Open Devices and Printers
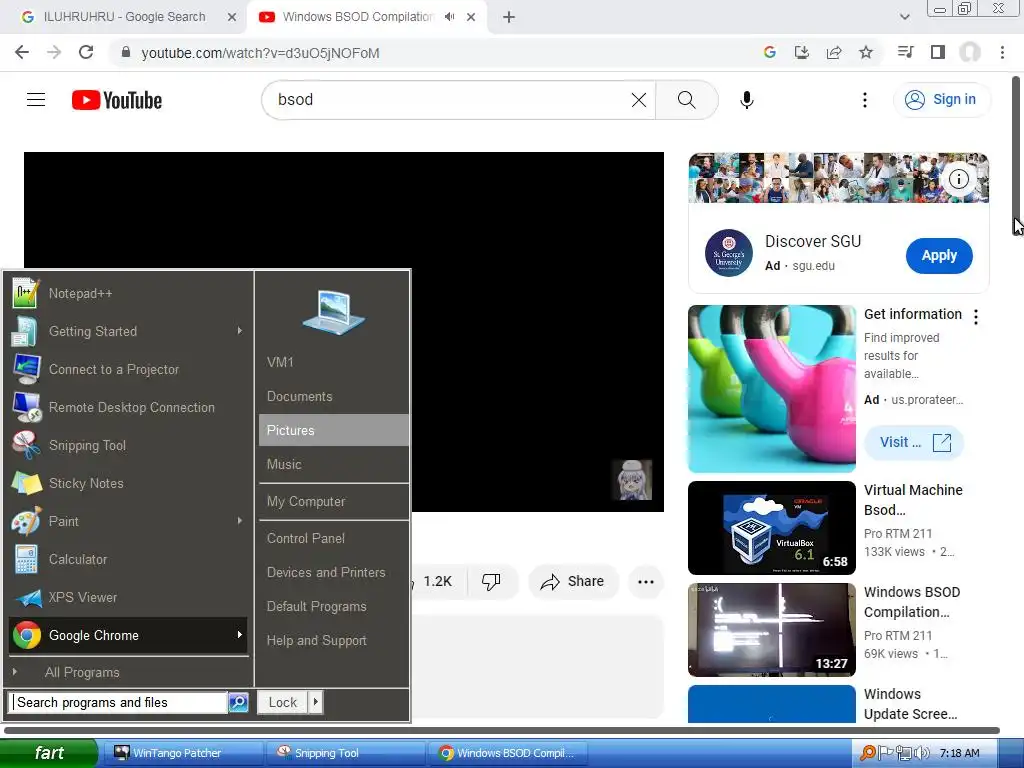This screenshot has height=768, width=1024. (x=334, y=572)
